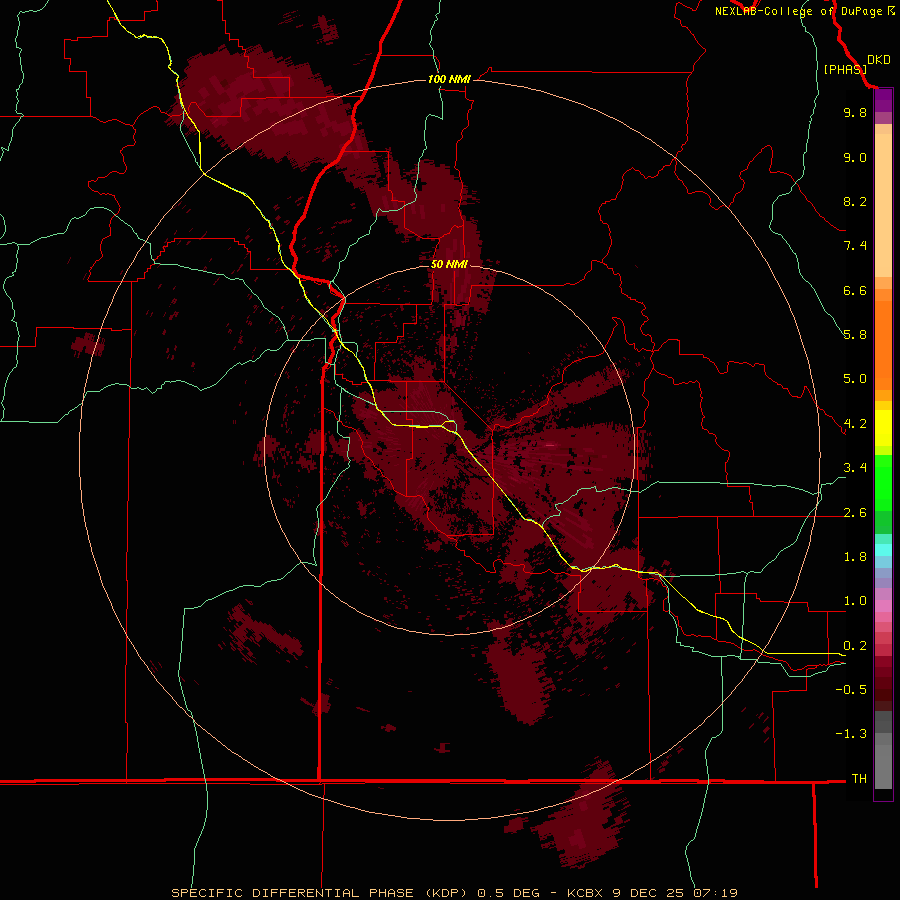This screenshot has height=900, width=900.
Task: Click the -0.5 scale value
Action: [x=851, y=690]
